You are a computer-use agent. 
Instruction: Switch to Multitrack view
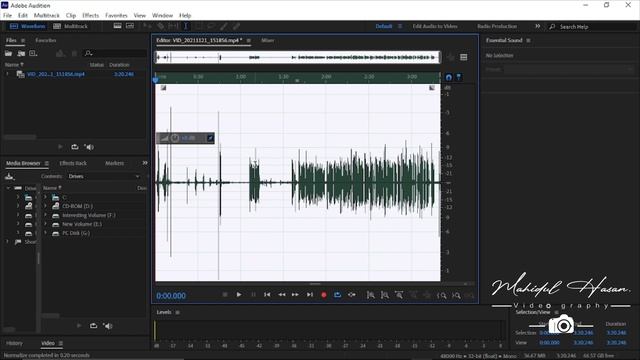click(71, 26)
